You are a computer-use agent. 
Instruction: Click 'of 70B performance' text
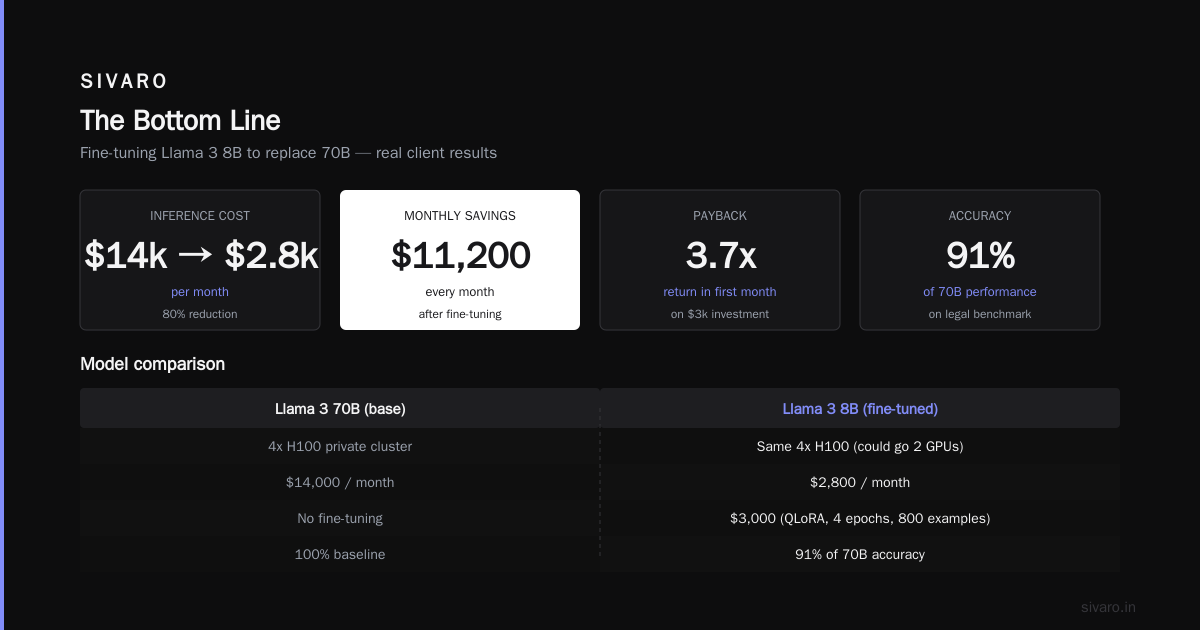980,292
